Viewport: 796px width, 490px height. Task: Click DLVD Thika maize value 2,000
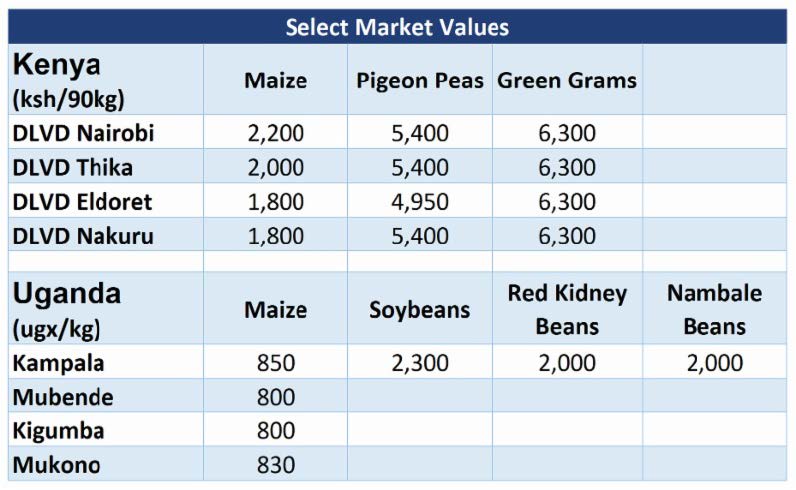tap(276, 168)
